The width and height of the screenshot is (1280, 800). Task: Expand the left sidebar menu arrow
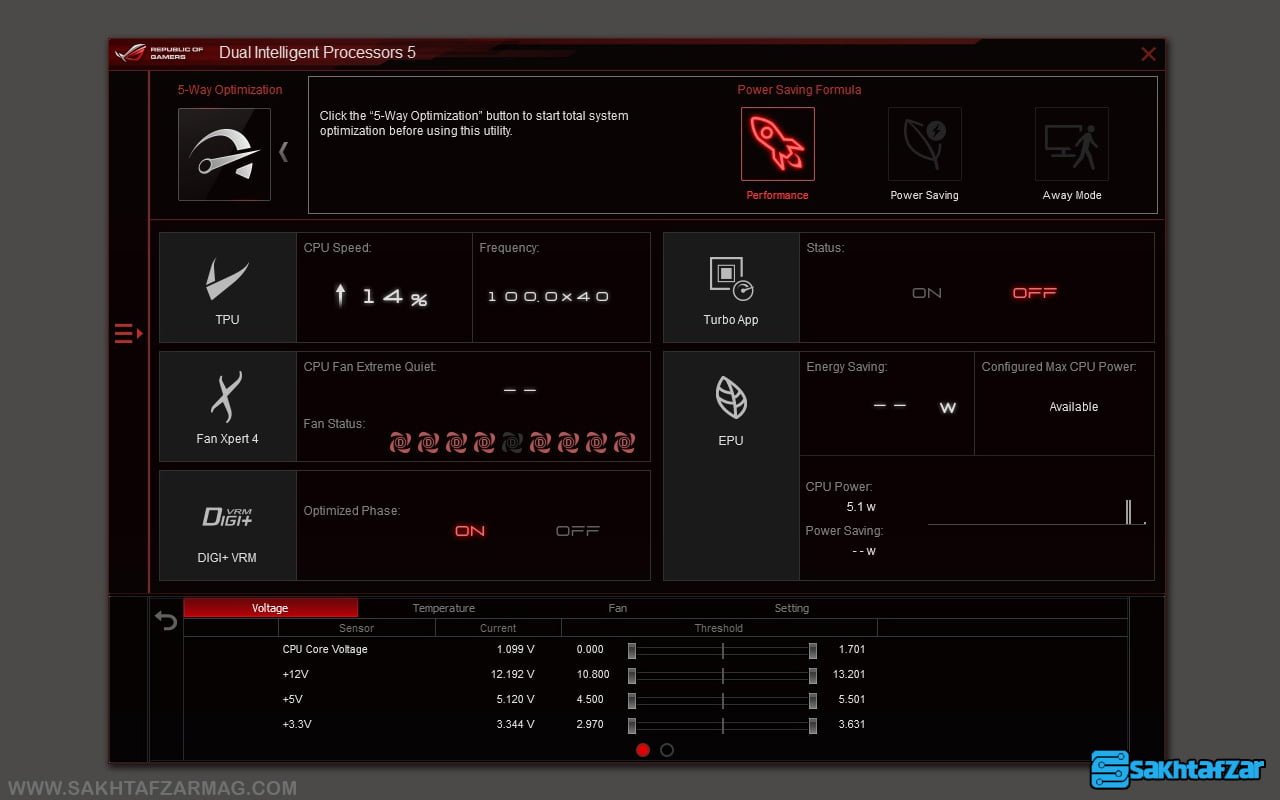[128, 333]
